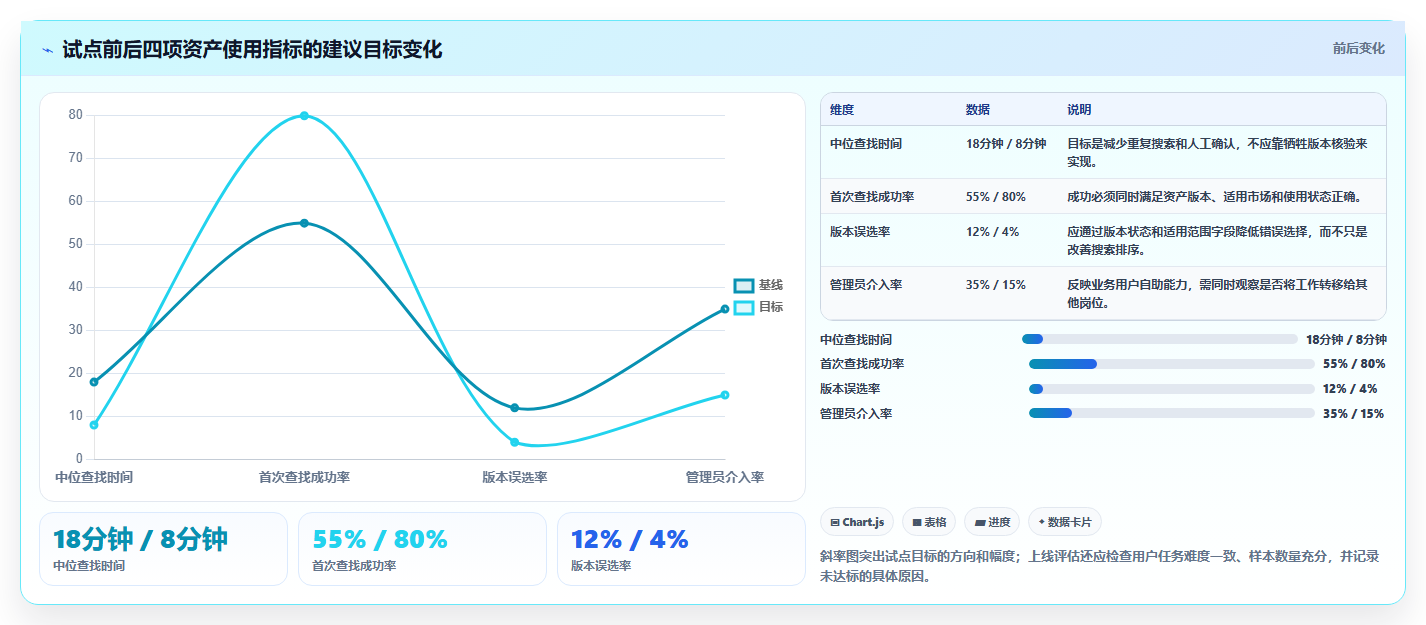
Task: Open the 12% / 4% data card
Action: coord(681,549)
